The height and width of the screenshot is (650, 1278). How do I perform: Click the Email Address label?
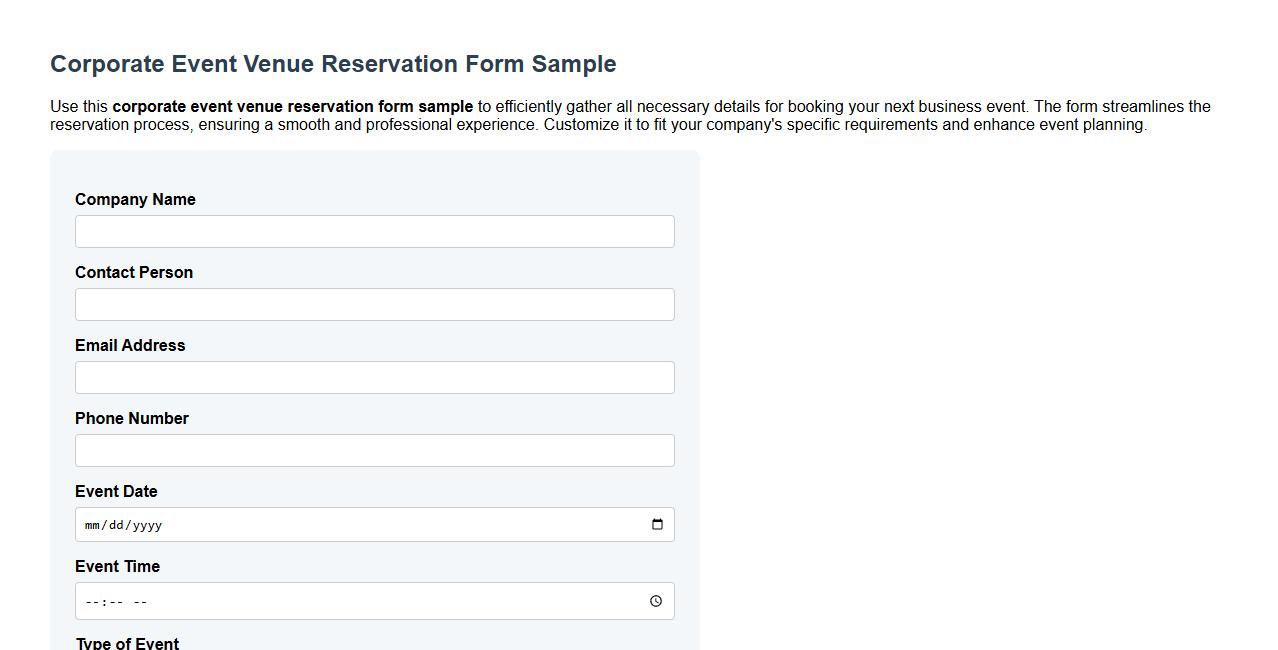(130, 345)
